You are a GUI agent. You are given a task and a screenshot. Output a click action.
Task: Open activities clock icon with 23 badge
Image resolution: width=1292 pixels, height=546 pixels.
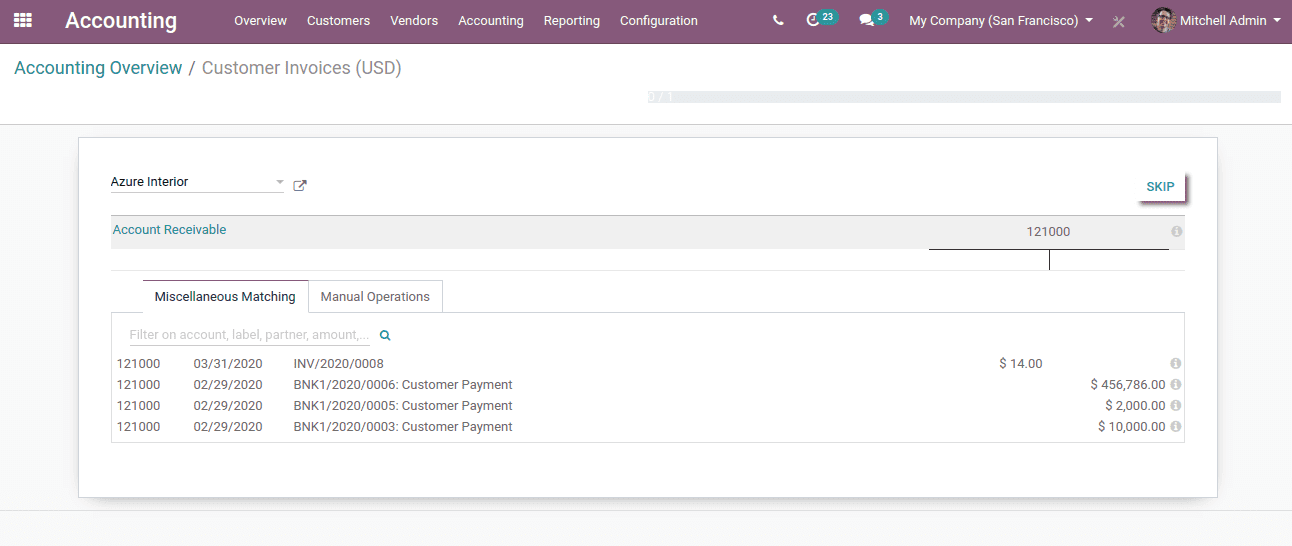click(x=820, y=19)
